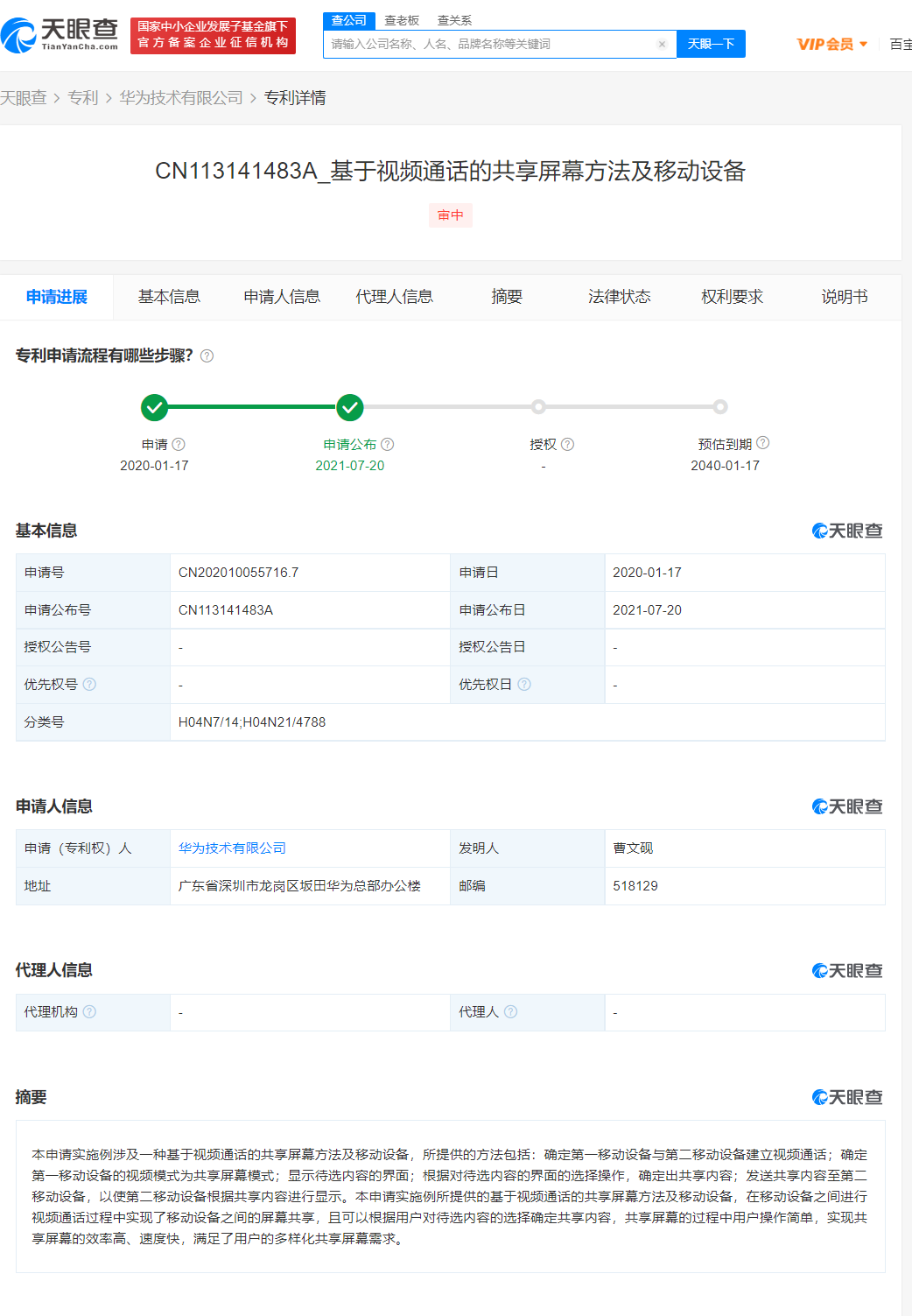912x1316 pixels.
Task: Click the red government-fund banner badge
Action: click(x=213, y=35)
